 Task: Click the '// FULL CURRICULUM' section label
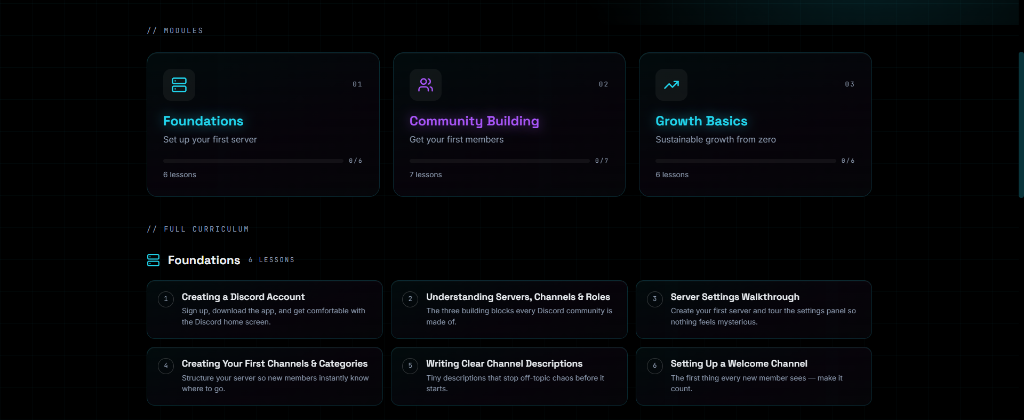pos(197,229)
